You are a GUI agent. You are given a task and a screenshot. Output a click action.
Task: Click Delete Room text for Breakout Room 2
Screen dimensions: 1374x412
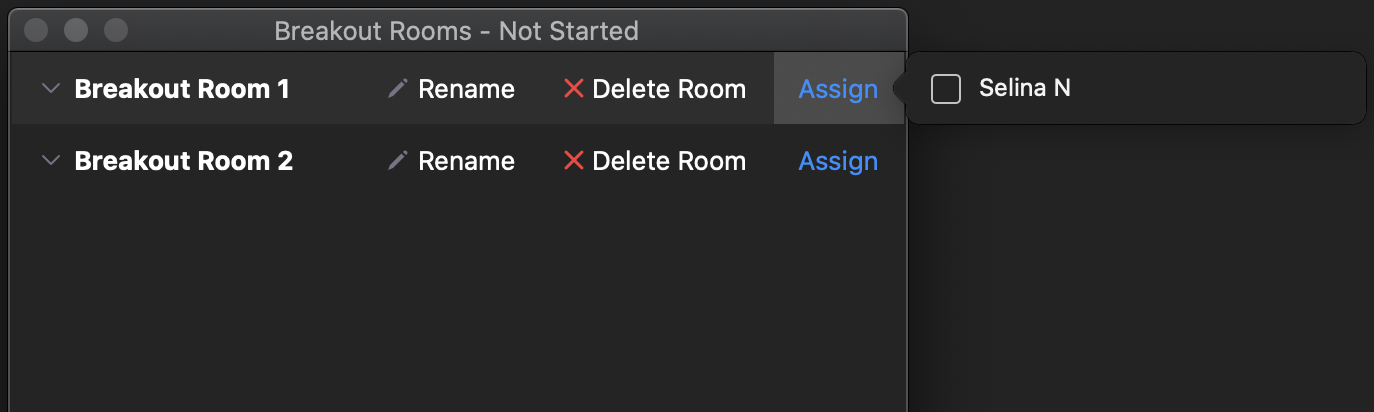coord(669,161)
